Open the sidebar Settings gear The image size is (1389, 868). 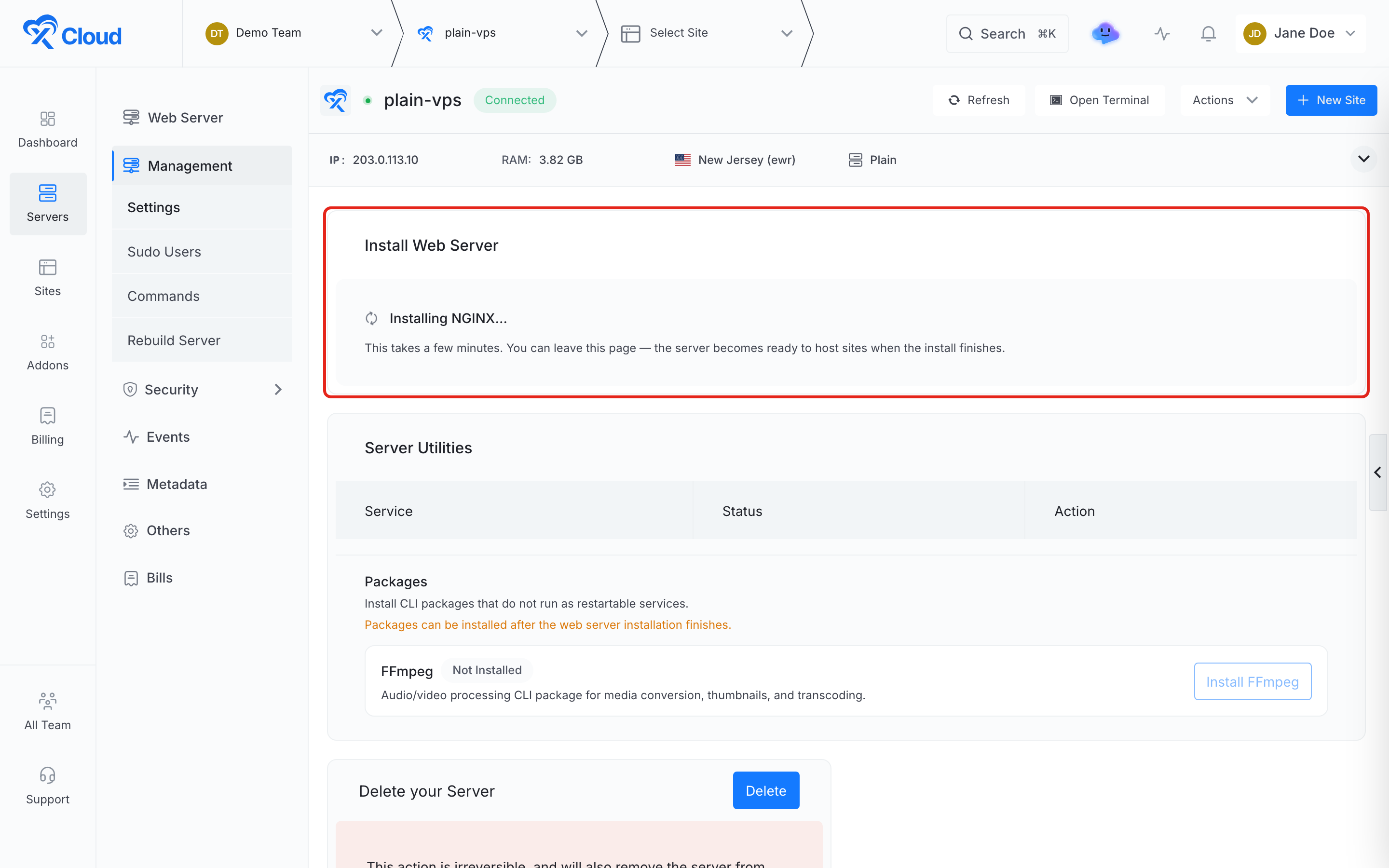tap(48, 501)
